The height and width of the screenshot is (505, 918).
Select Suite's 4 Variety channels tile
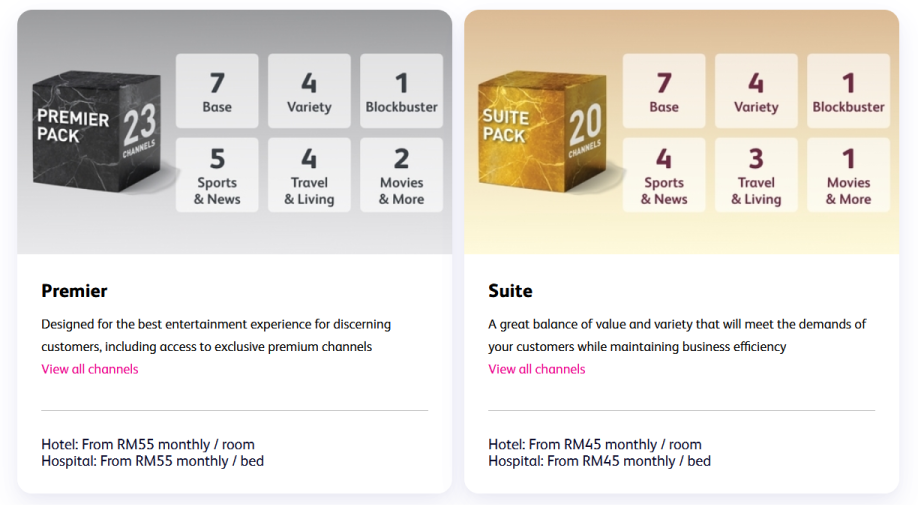tap(756, 91)
